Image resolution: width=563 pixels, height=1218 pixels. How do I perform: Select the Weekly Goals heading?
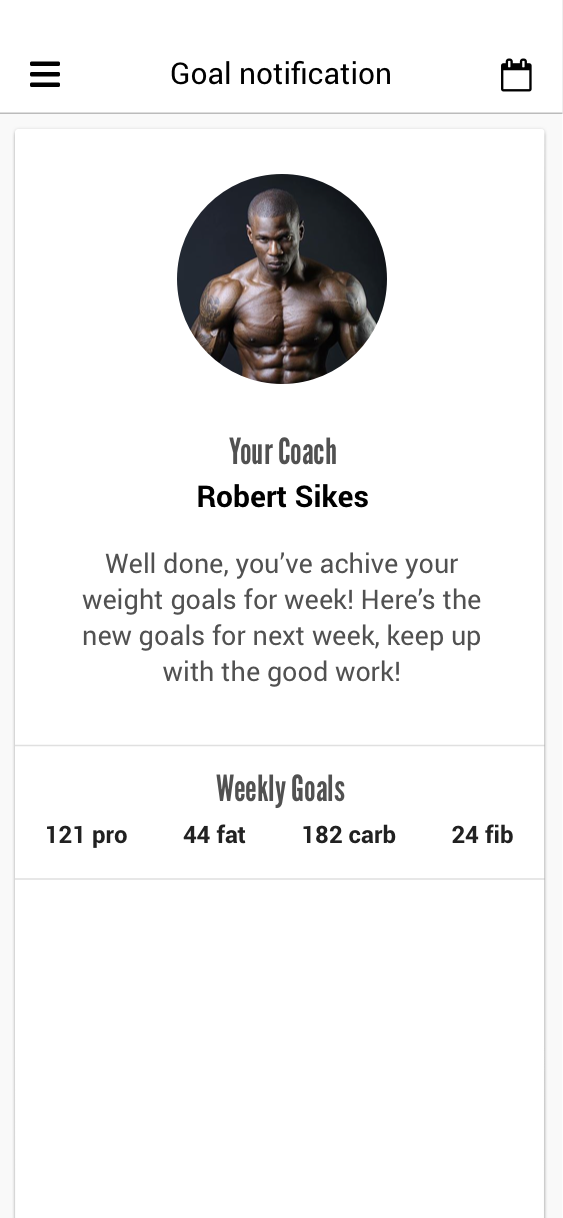[281, 789]
